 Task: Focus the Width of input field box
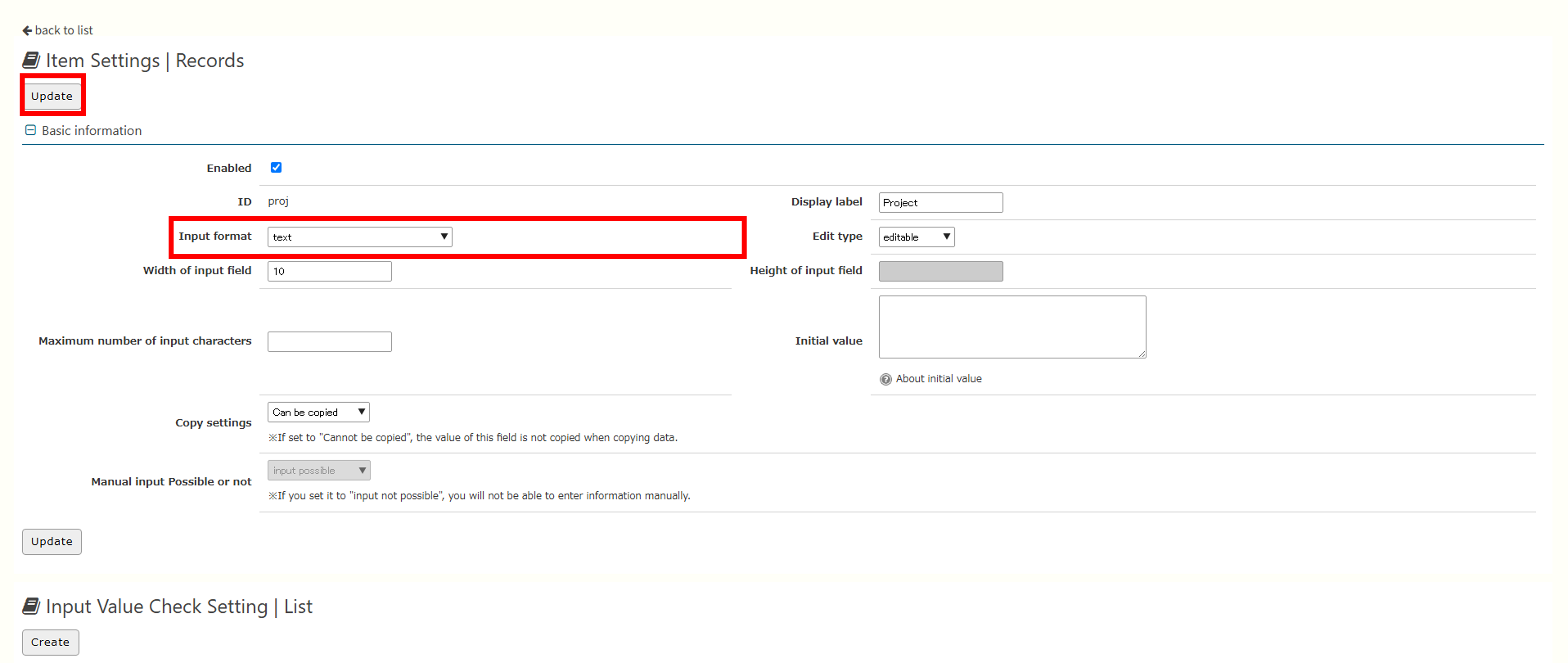click(x=329, y=271)
